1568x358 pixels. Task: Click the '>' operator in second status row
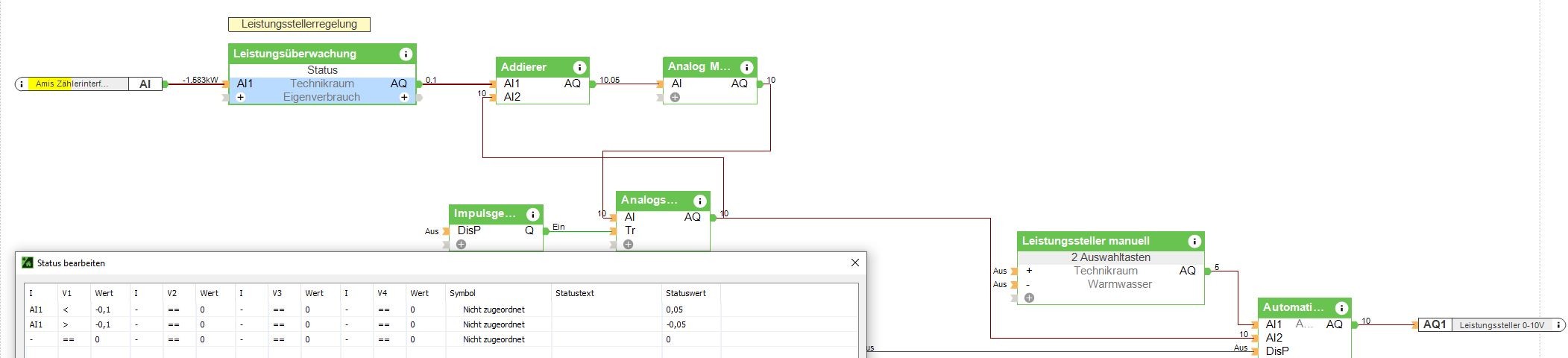pyautogui.click(x=66, y=324)
